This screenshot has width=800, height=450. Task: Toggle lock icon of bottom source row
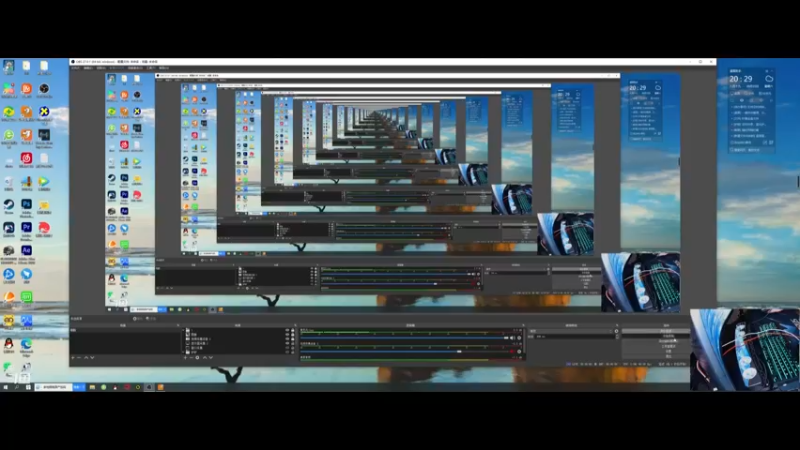pos(293,352)
